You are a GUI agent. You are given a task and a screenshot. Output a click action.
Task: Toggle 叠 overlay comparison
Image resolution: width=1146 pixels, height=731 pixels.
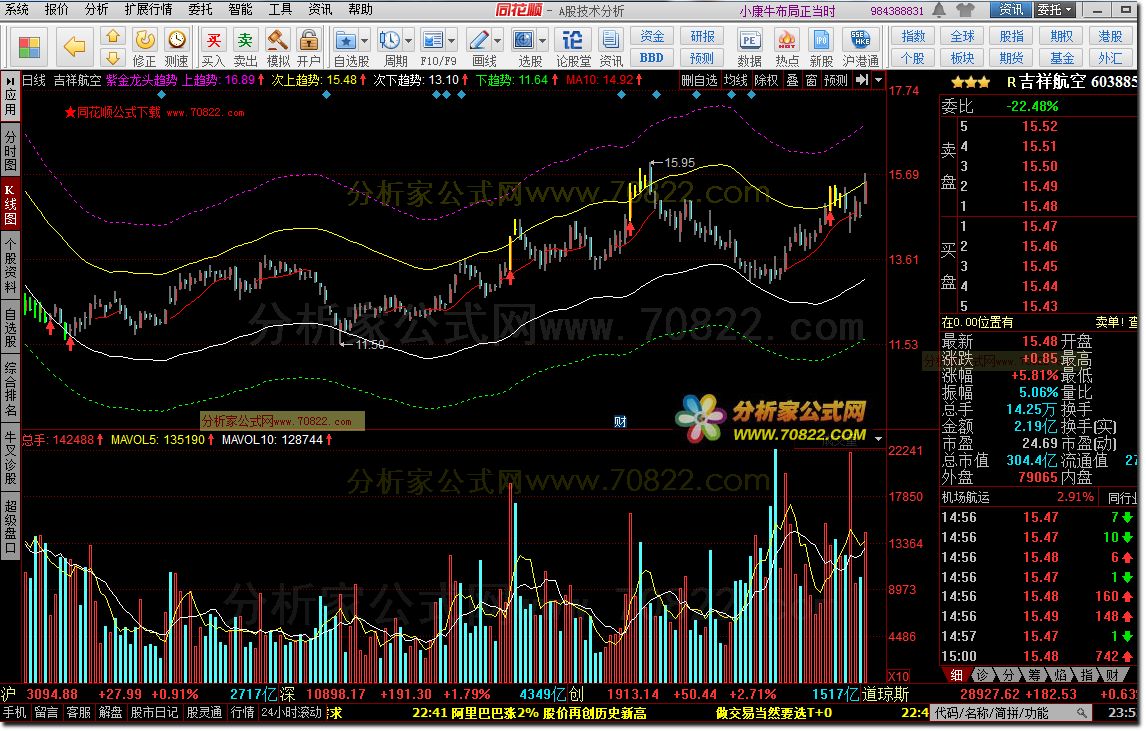tap(792, 80)
